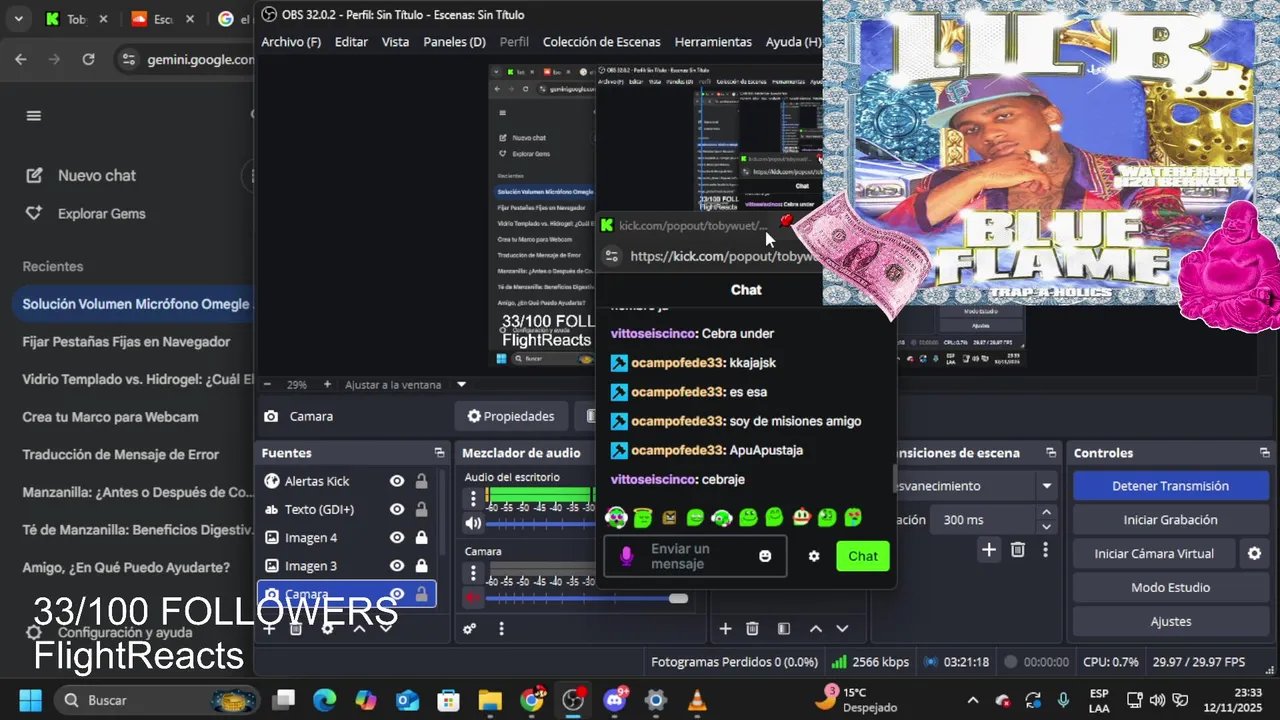Open Kick chat settings gear
The width and height of the screenshot is (1280, 720).
coord(814,556)
